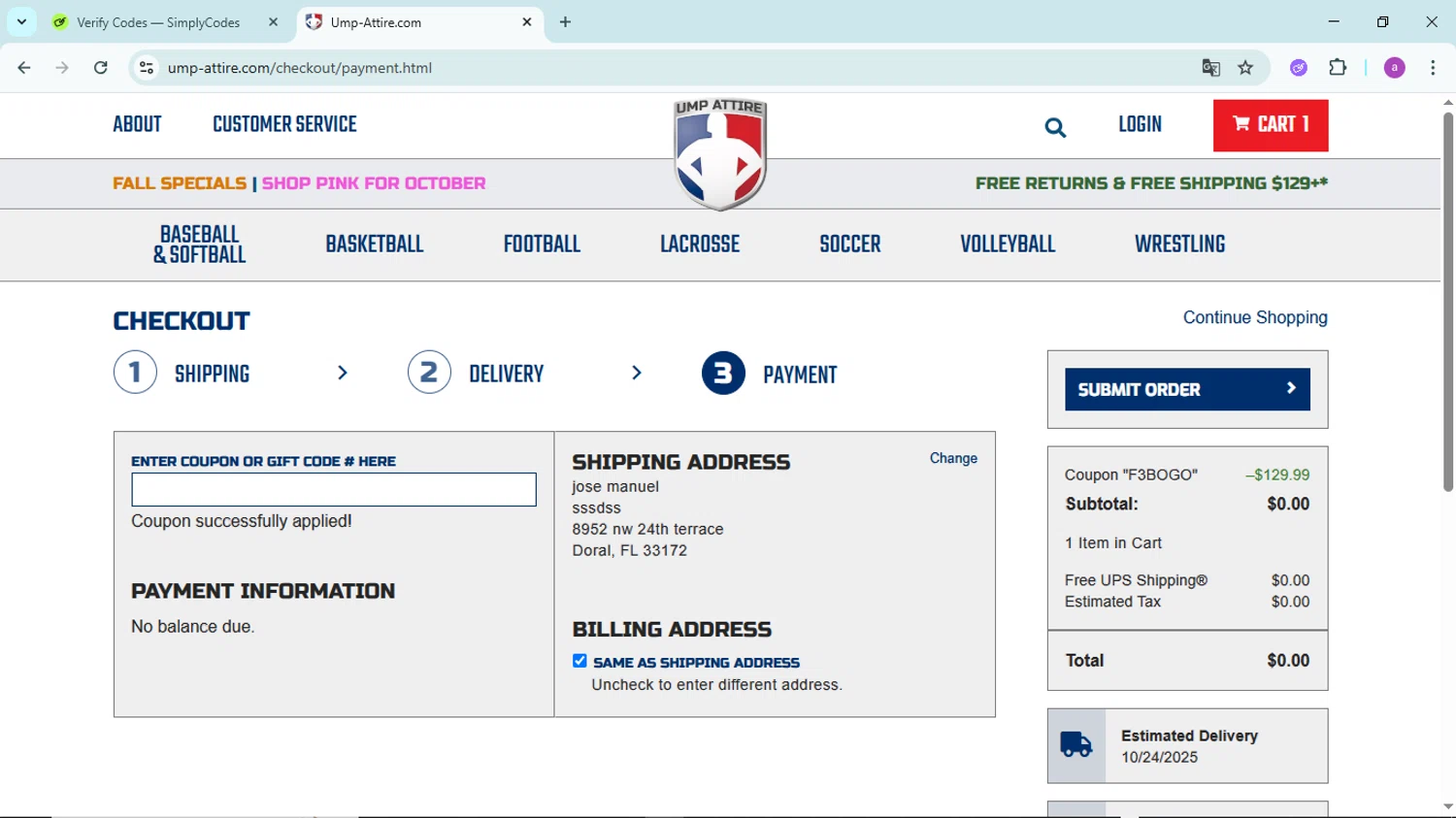Click the browser address bar URL
This screenshot has height=818, width=1456.
coord(300,68)
